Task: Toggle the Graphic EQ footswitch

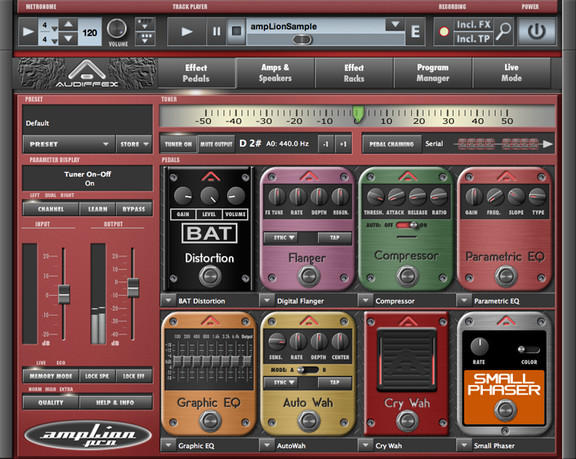Action: coord(210,421)
